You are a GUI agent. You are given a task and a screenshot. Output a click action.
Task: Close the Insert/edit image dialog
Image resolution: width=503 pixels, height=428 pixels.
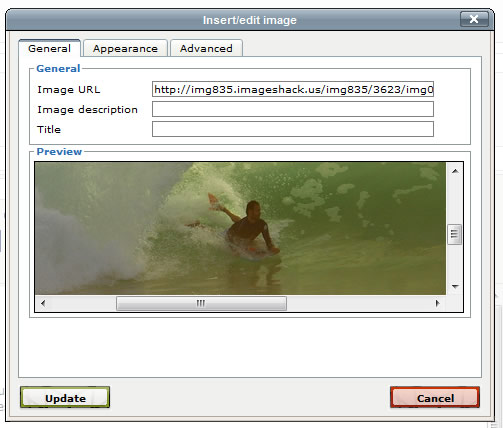coord(474,19)
